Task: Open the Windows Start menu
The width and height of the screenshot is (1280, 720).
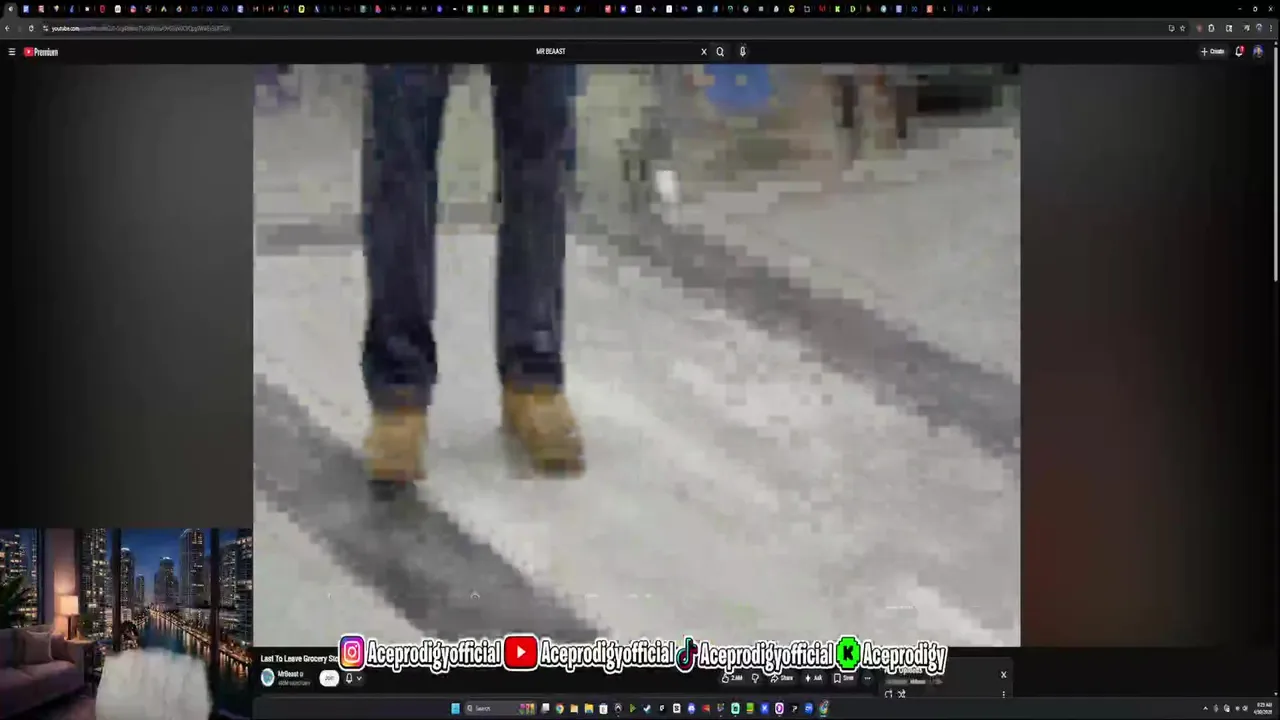Action: [x=455, y=708]
